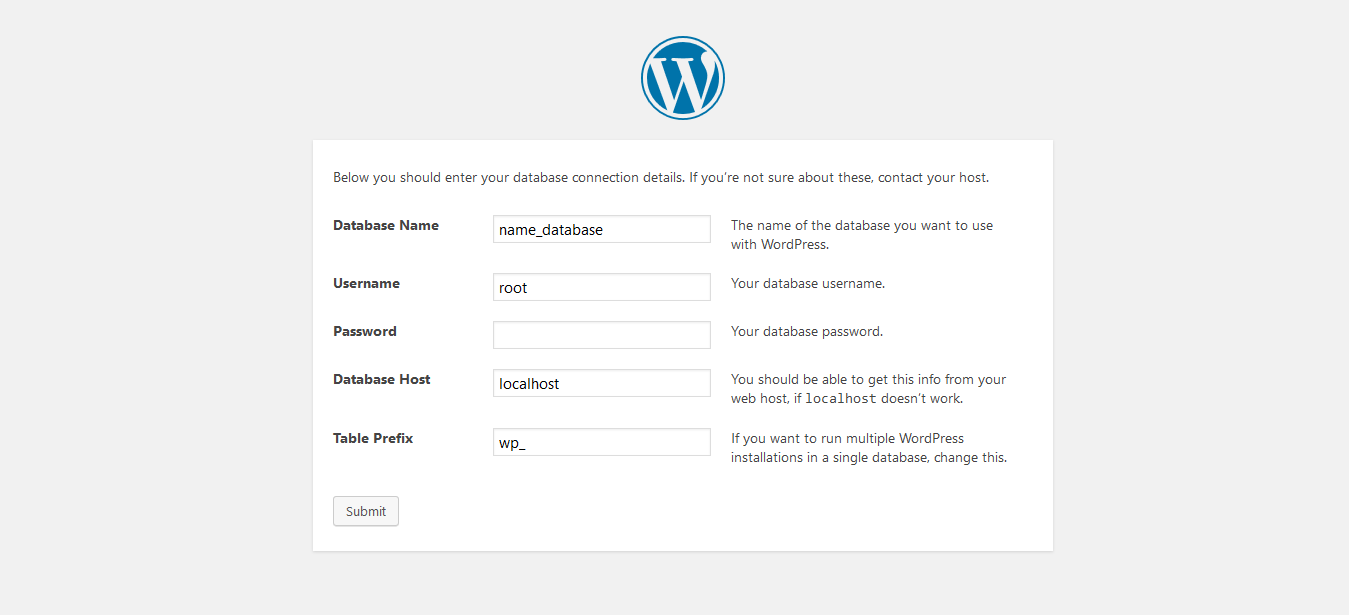Click the Password label
The image size is (1349, 615).
pyautogui.click(x=364, y=331)
